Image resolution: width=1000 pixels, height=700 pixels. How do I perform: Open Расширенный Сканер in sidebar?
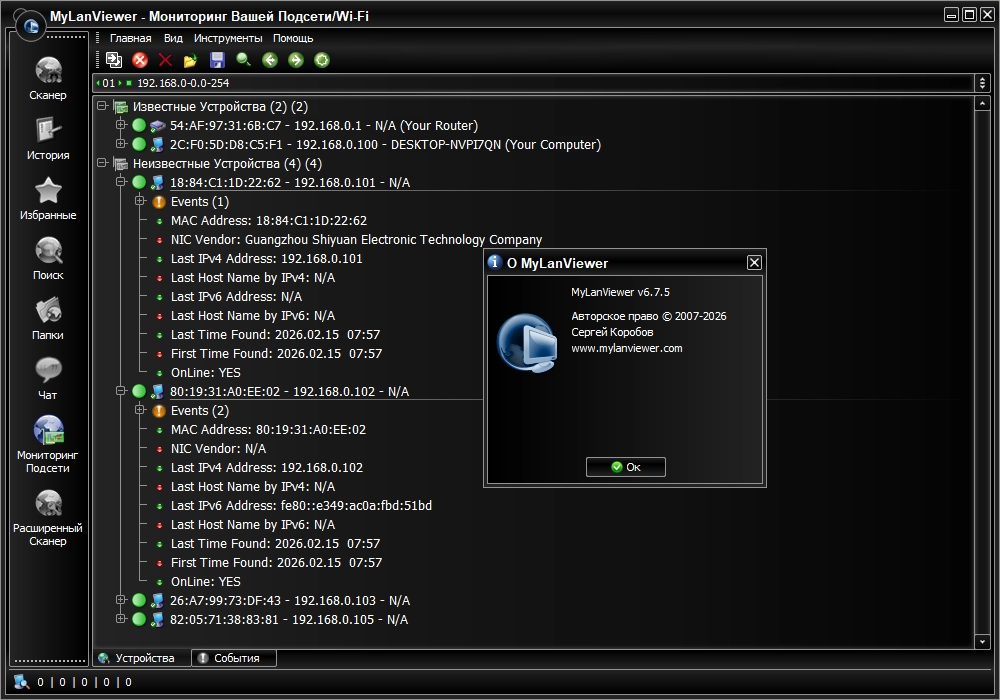(x=48, y=517)
